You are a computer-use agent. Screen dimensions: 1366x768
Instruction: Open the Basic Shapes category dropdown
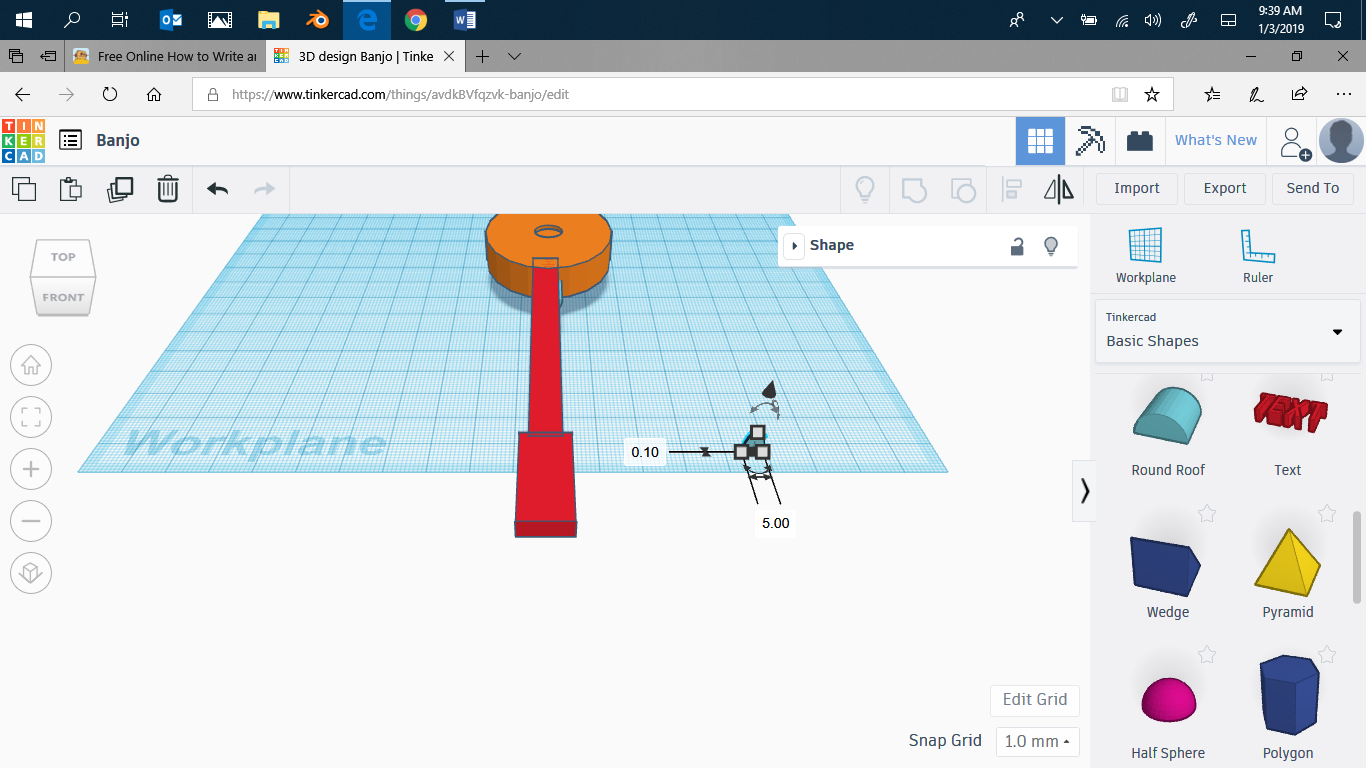click(x=1228, y=331)
